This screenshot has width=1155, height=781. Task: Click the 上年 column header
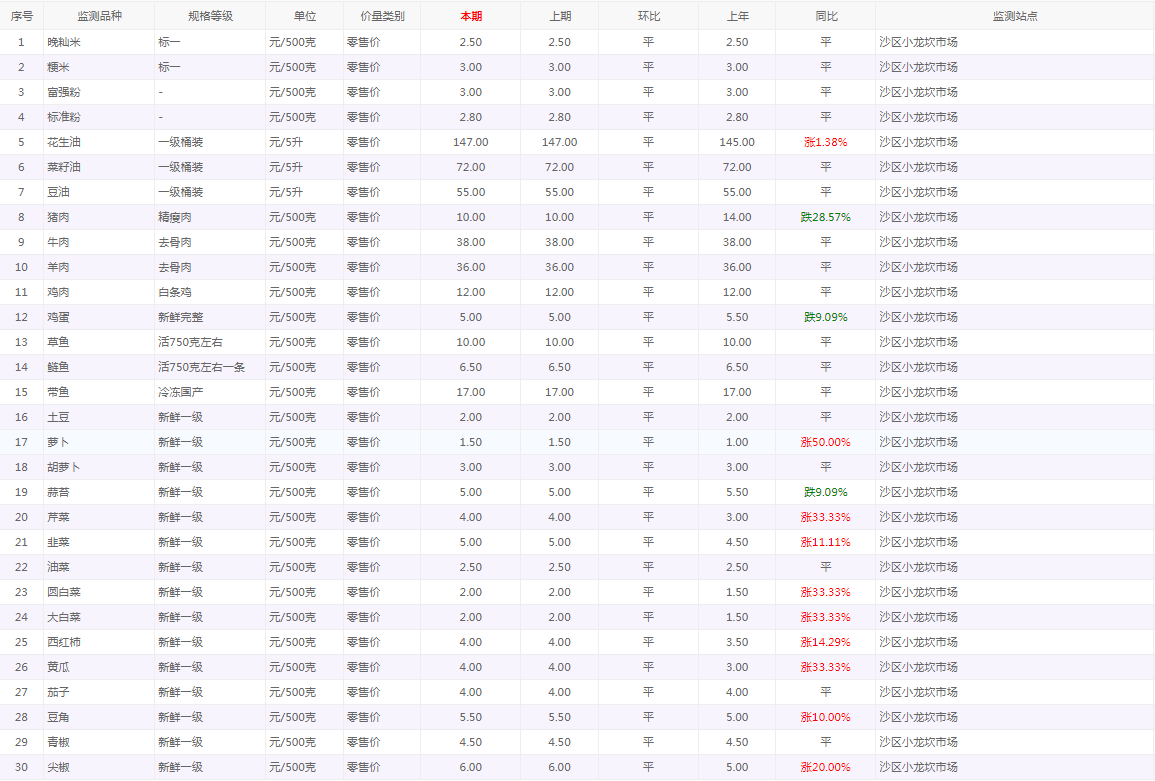click(x=737, y=16)
